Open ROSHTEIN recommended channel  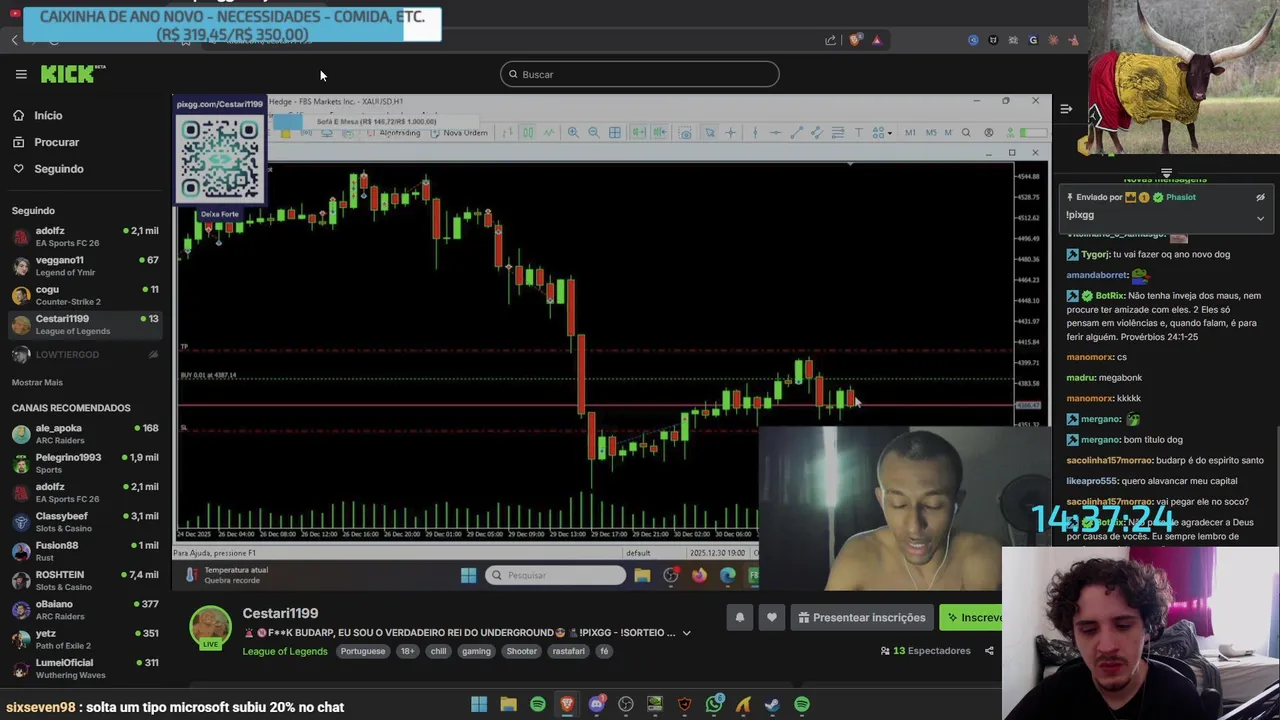pyautogui.click(x=85, y=580)
